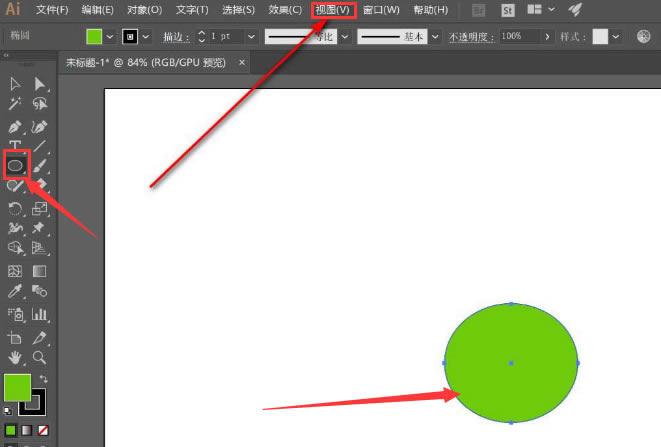Select the Rotate tool
Image resolution: width=661 pixels, height=447 pixels.
pyautogui.click(x=15, y=209)
